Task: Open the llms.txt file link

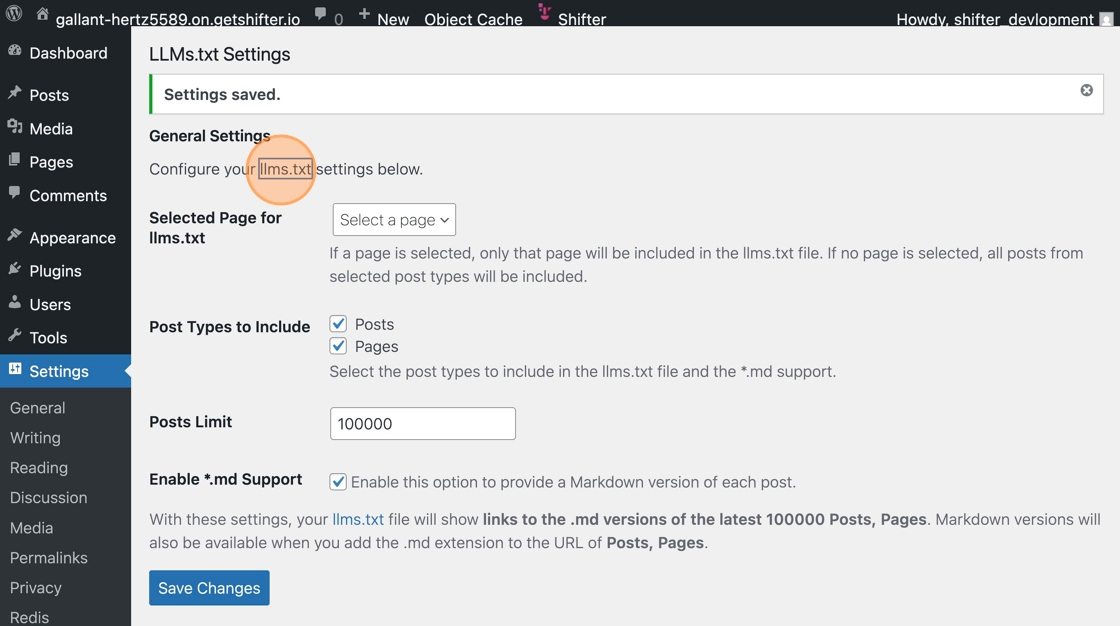Action: [358, 519]
